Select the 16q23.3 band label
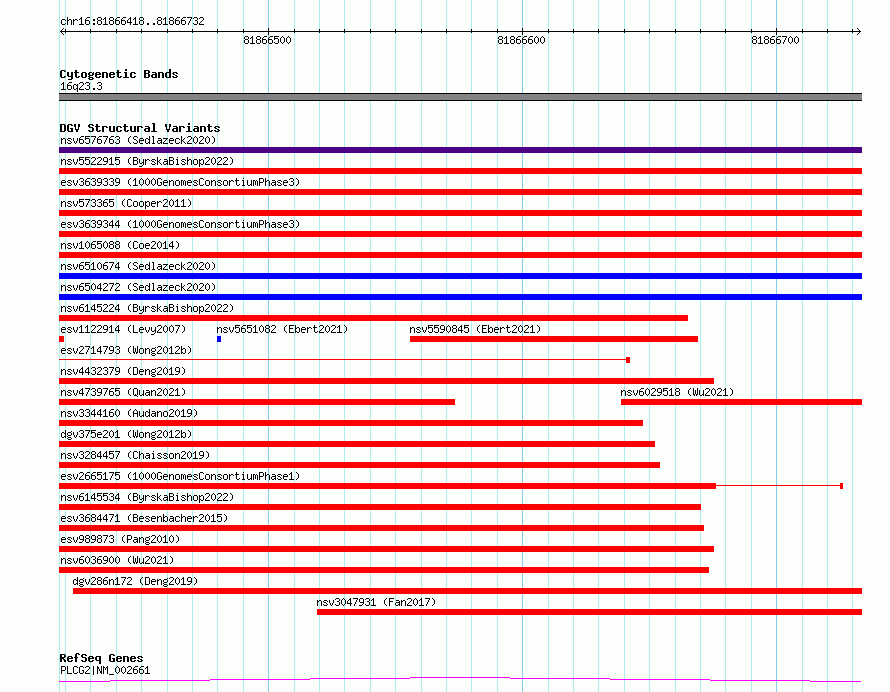890x692 pixels. (x=81, y=86)
